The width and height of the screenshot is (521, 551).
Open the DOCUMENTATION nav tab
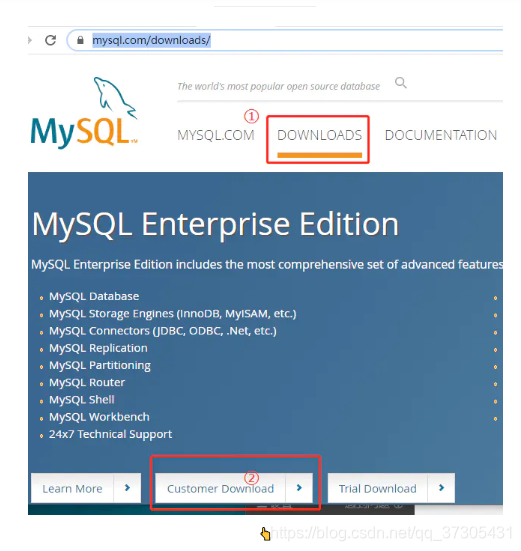(x=441, y=135)
